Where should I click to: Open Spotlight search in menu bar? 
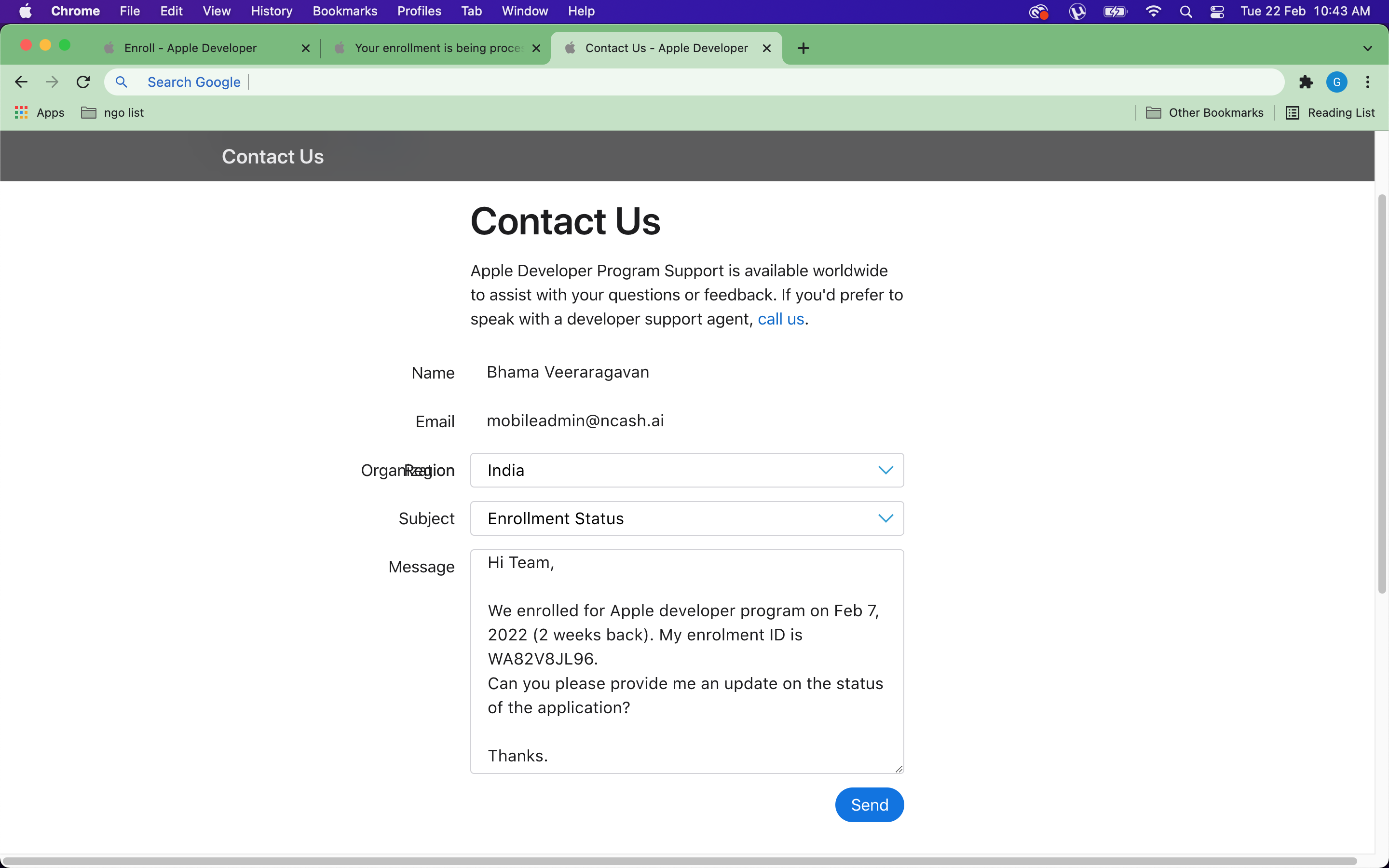(x=1186, y=12)
